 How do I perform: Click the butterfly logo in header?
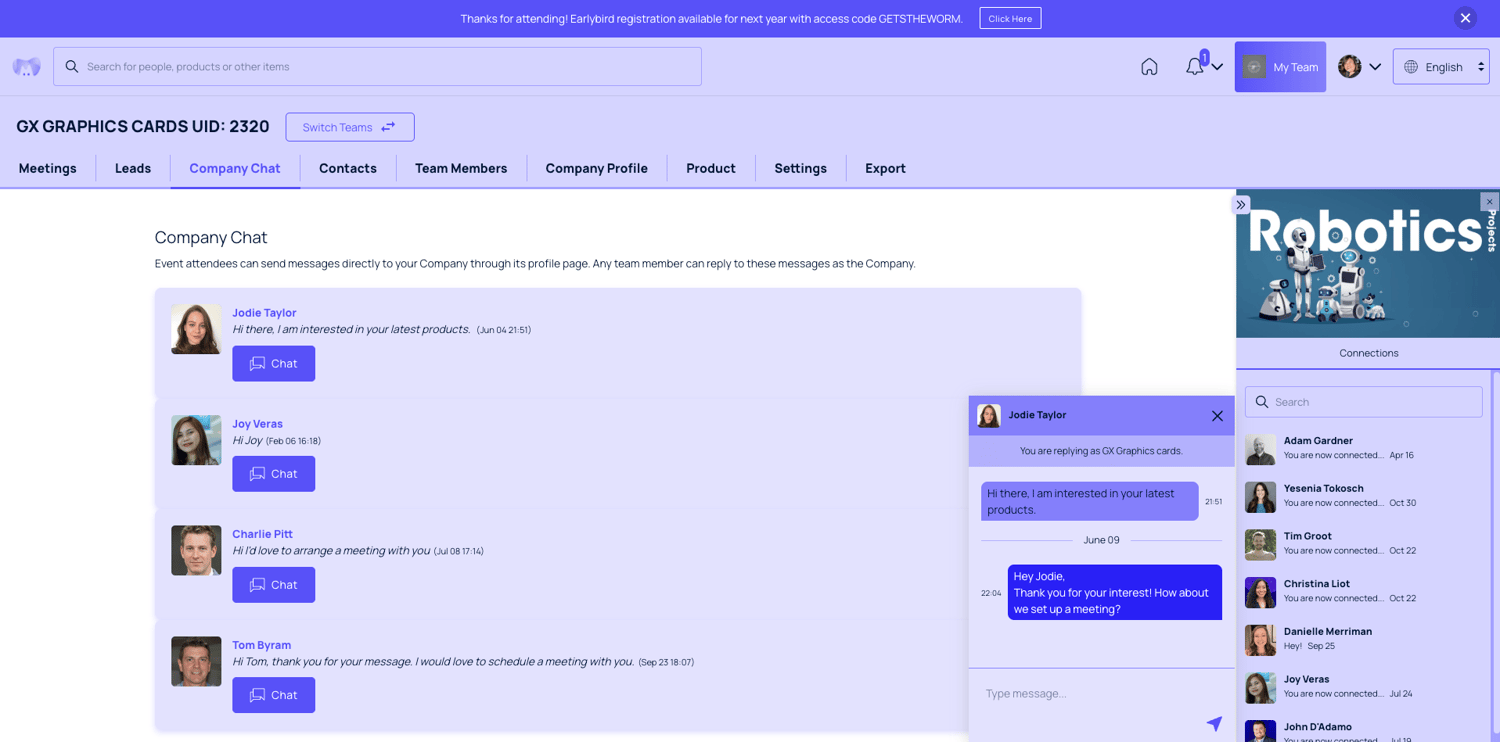(x=27, y=67)
